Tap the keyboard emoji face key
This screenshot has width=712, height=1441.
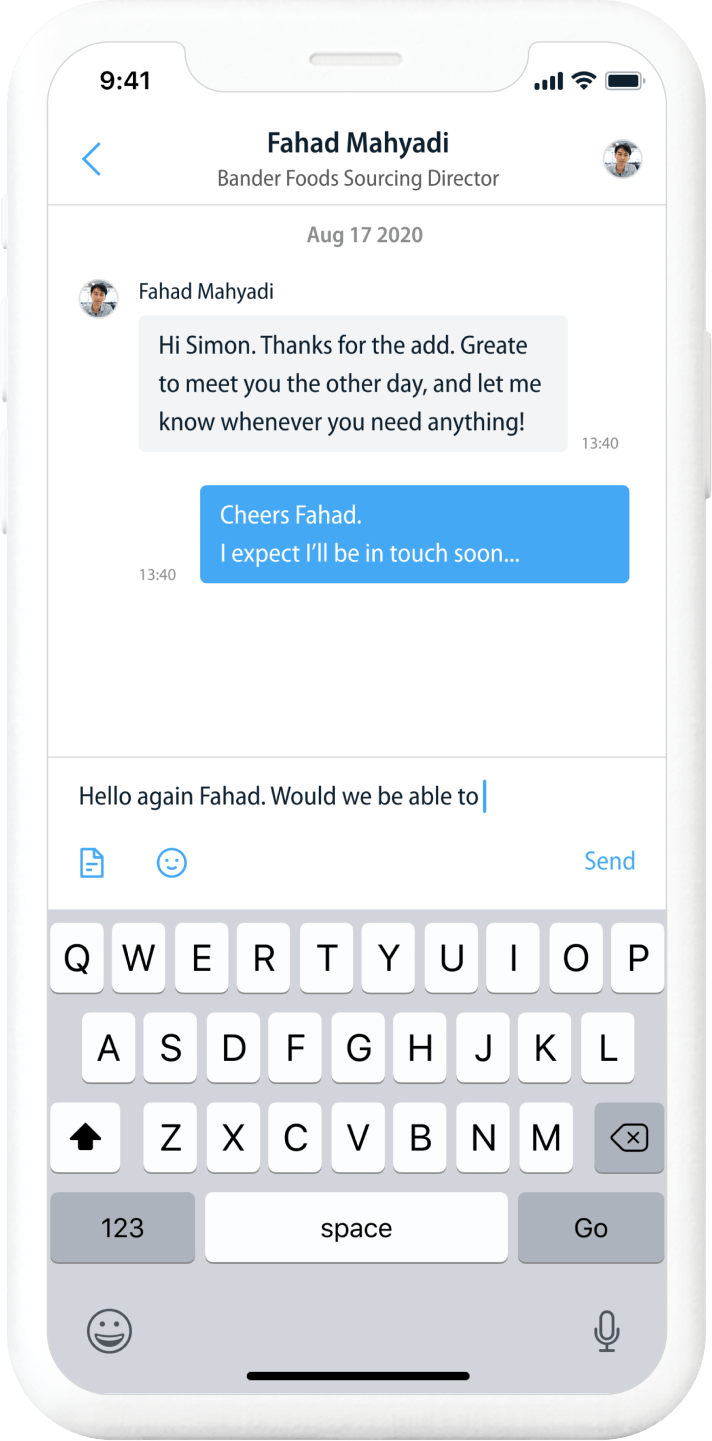point(109,1331)
